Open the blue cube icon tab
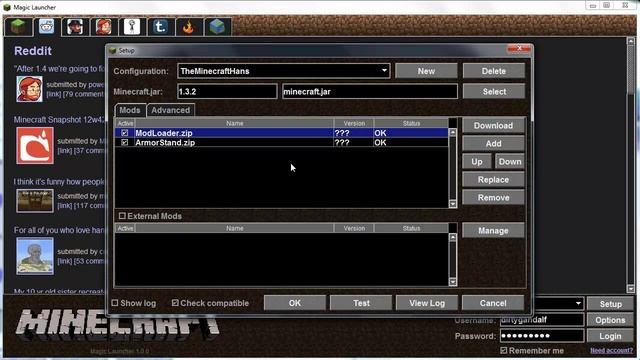Viewport: 640px width, 360px height. click(x=217, y=27)
